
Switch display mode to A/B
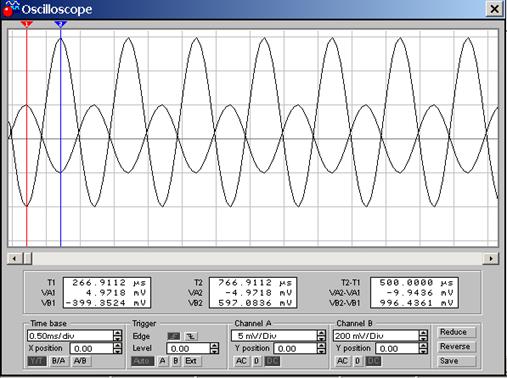(x=80, y=361)
